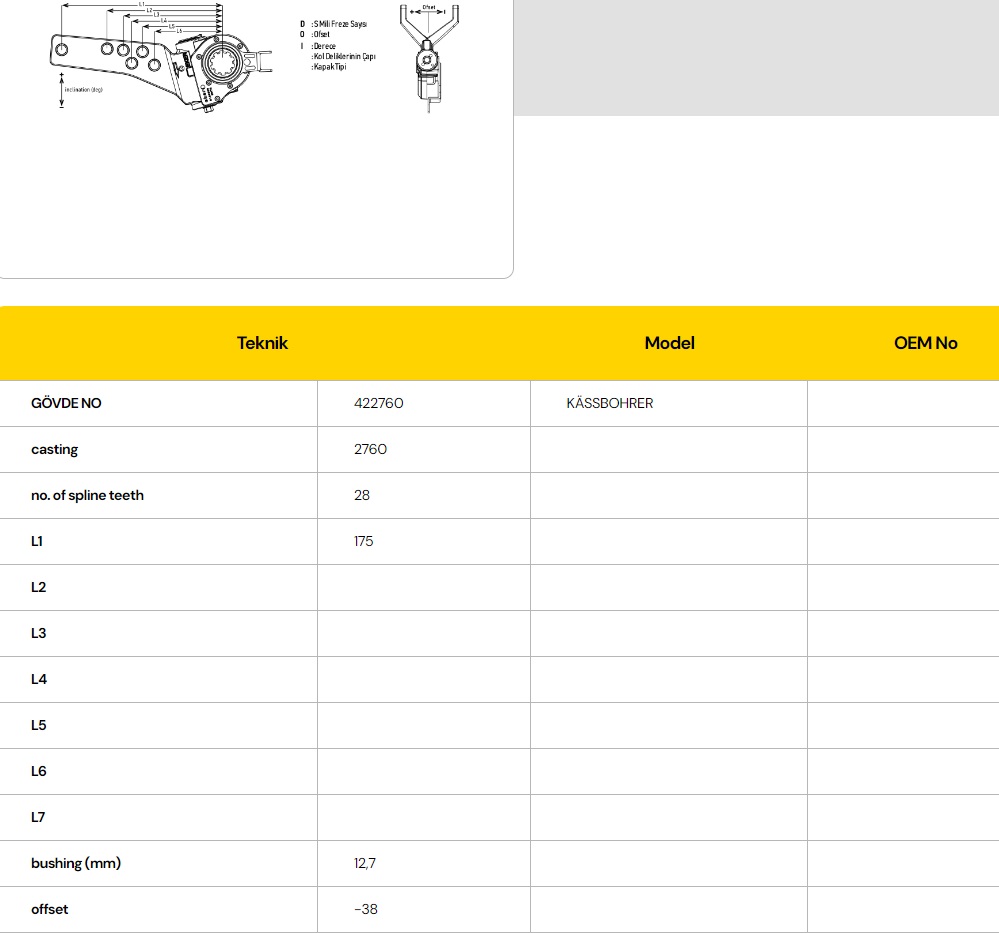Screen dimensions: 999x933
Task: Click the no. of spline teeth label
Action: [x=87, y=495]
